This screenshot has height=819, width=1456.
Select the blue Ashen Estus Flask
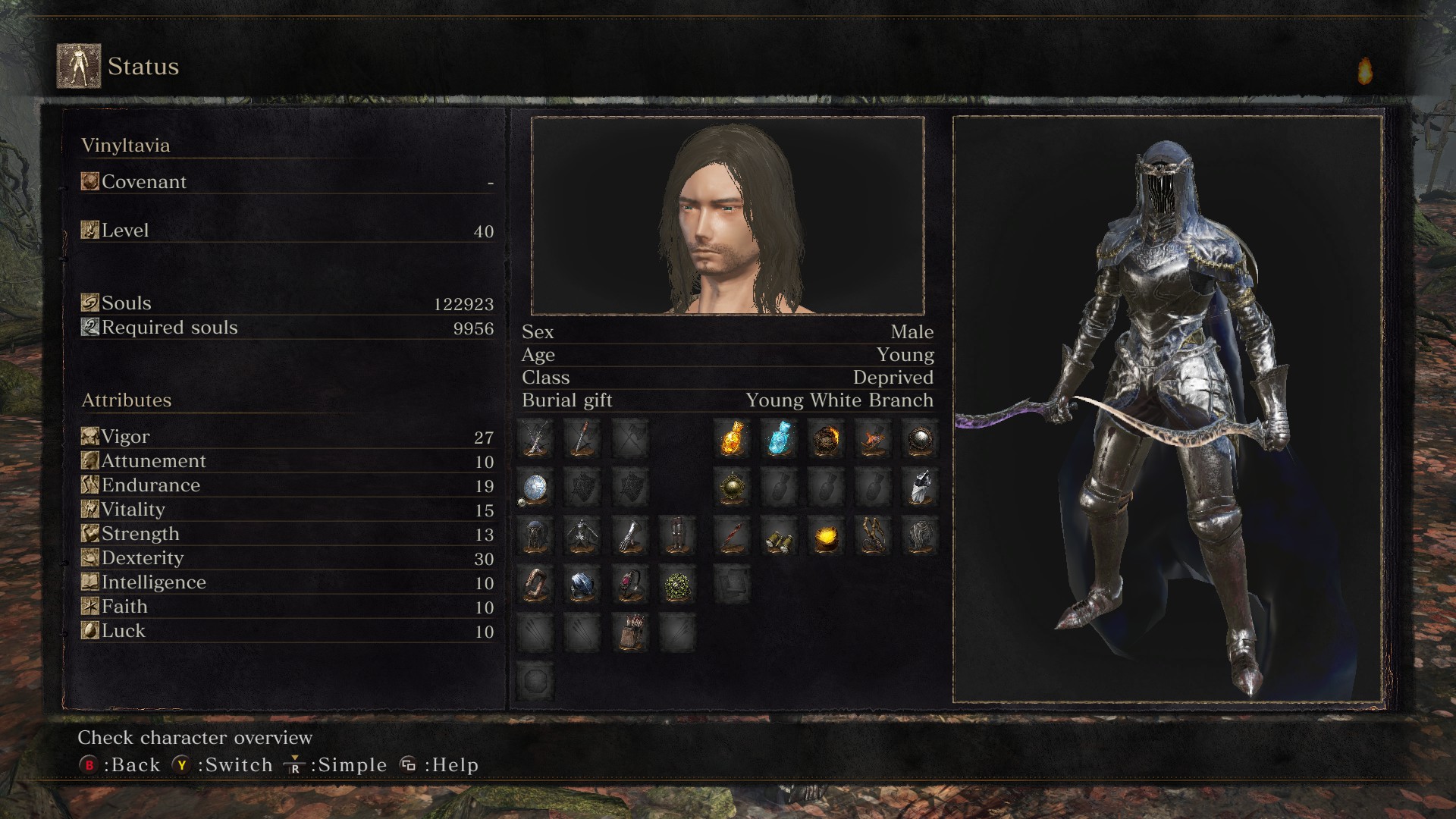[x=780, y=438]
